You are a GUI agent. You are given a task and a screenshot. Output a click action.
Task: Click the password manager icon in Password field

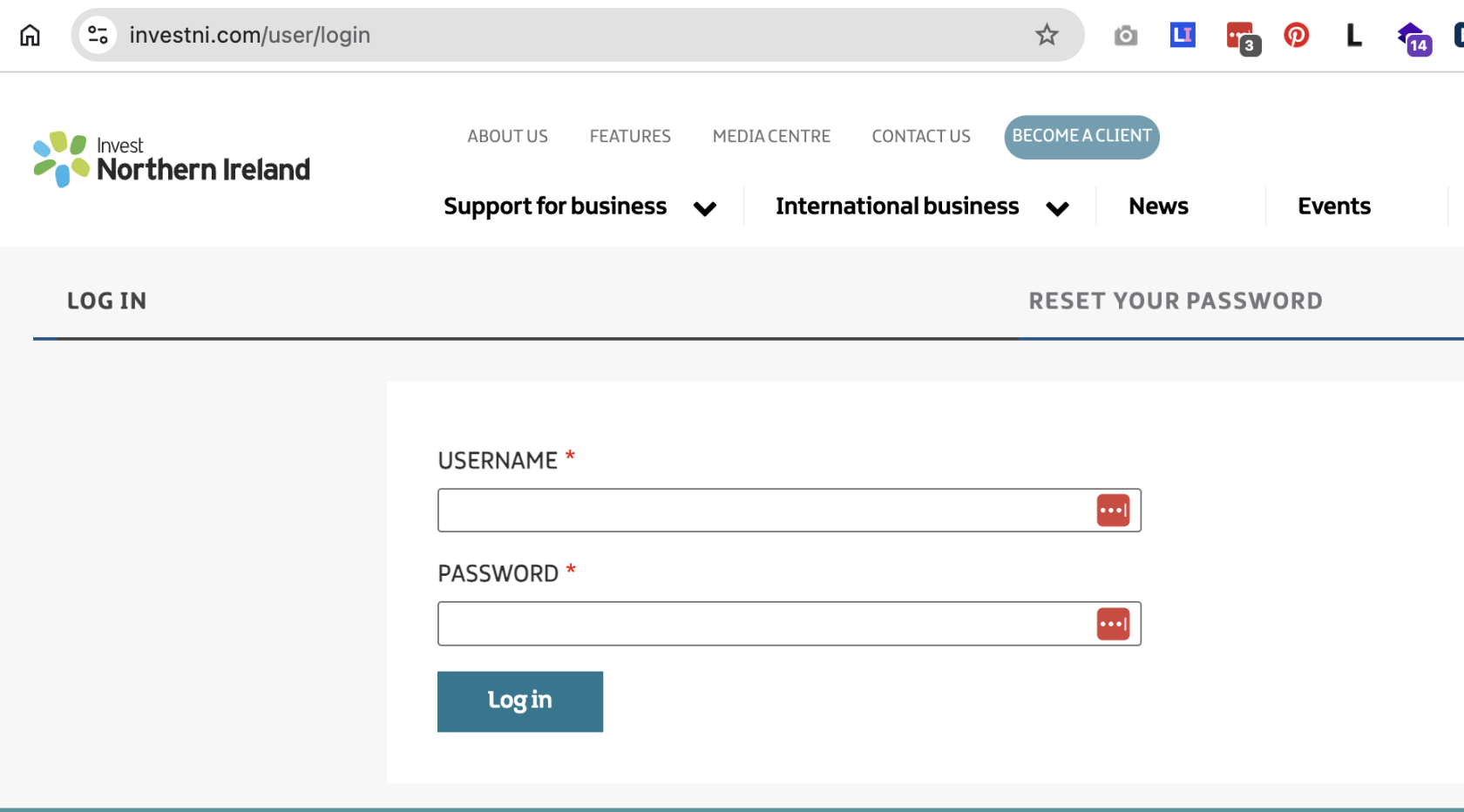1113,624
